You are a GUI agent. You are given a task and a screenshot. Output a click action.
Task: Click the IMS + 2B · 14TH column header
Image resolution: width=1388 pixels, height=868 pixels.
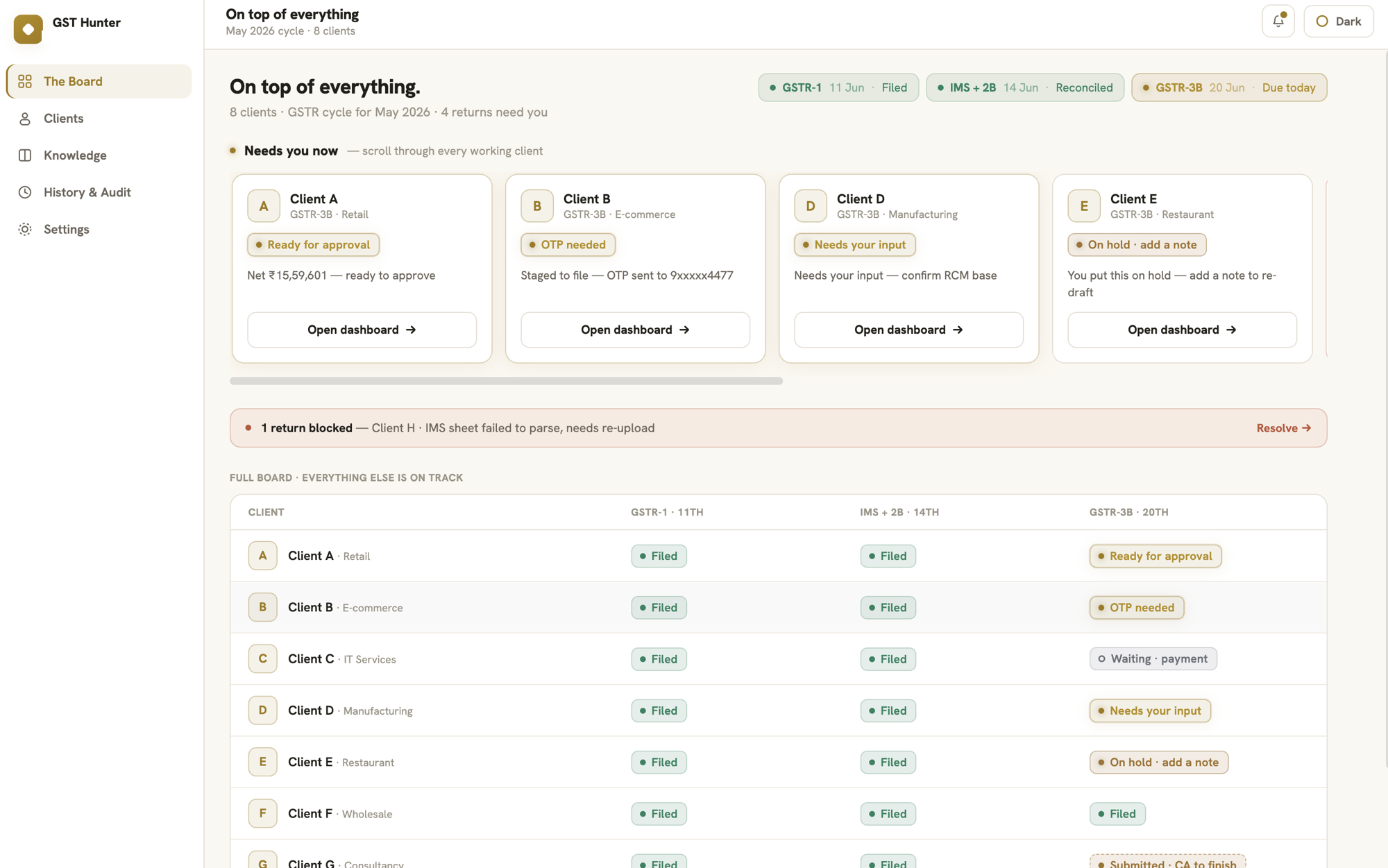tap(899, 512)
